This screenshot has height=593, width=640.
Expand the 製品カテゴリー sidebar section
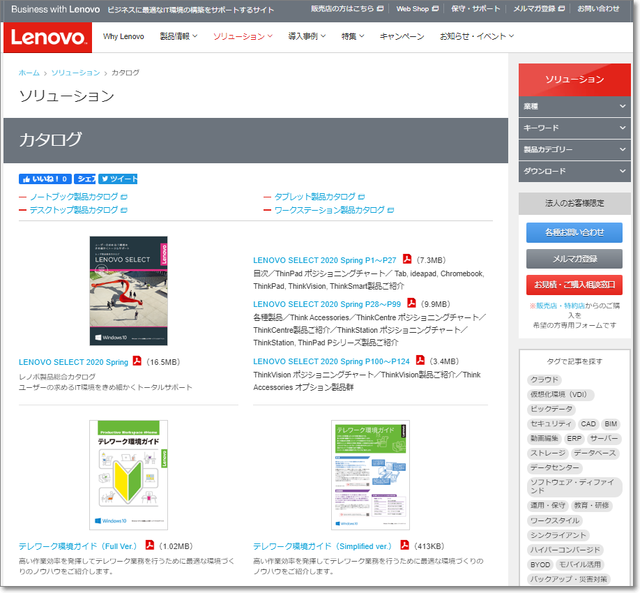pos(573,150)
